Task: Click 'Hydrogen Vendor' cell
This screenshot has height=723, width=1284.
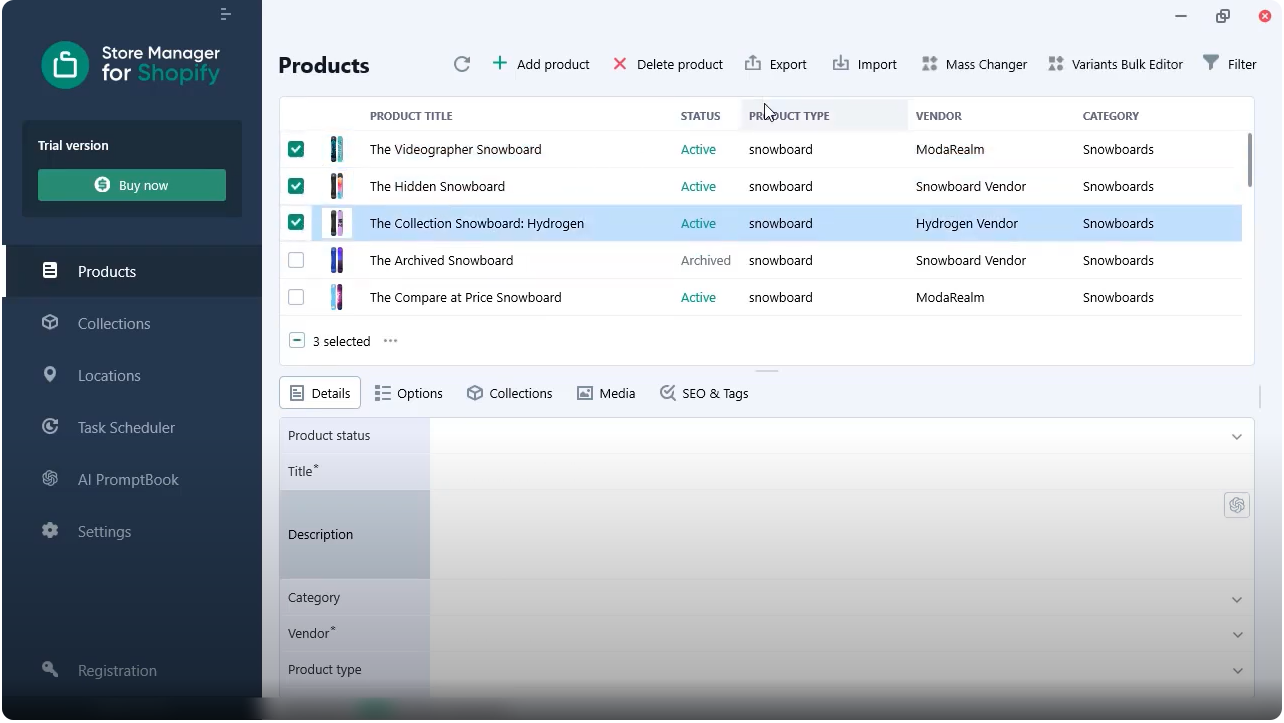Action: (x=967, y=223)
